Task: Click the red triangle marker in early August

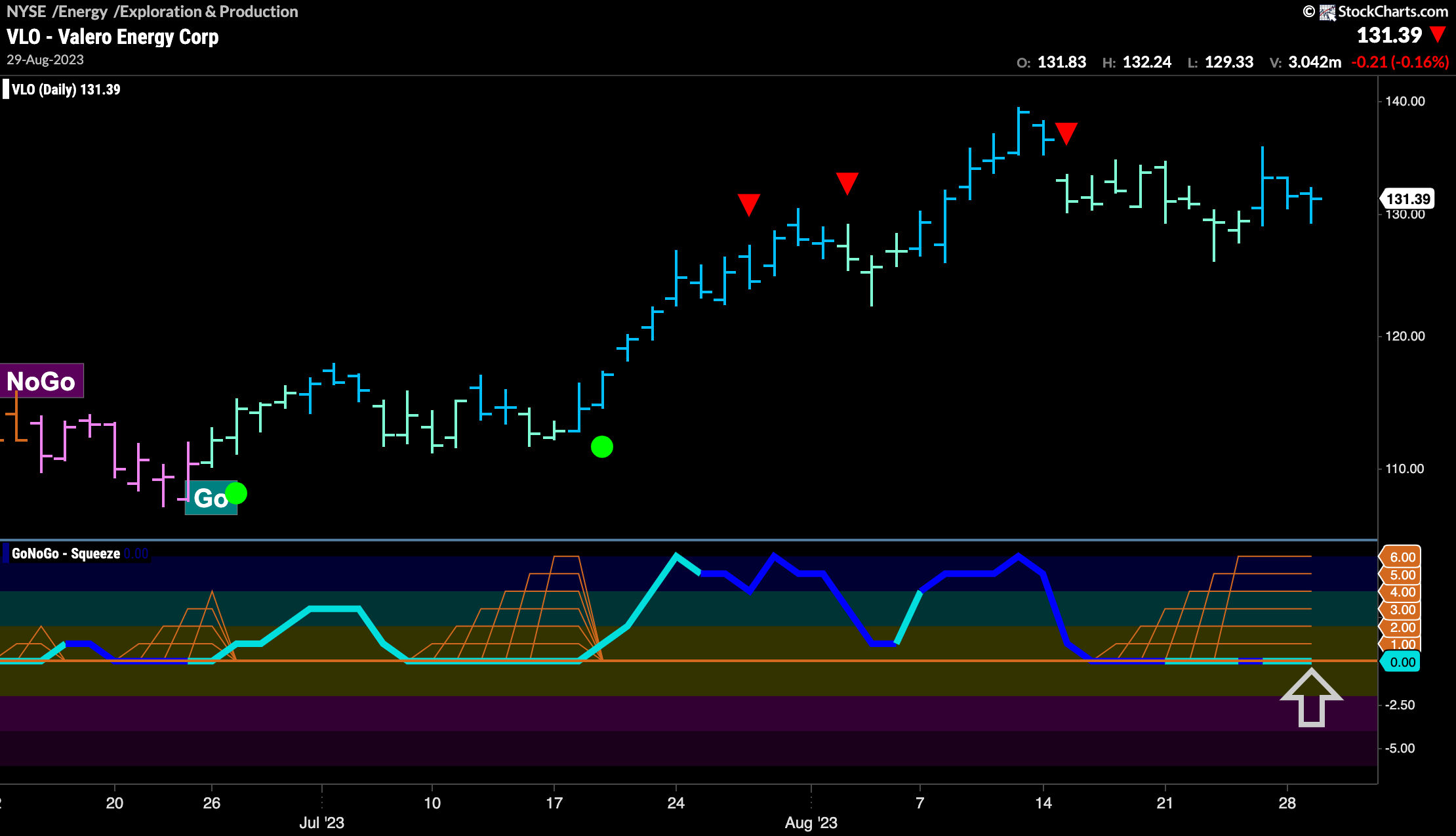Action: point(847,183)
